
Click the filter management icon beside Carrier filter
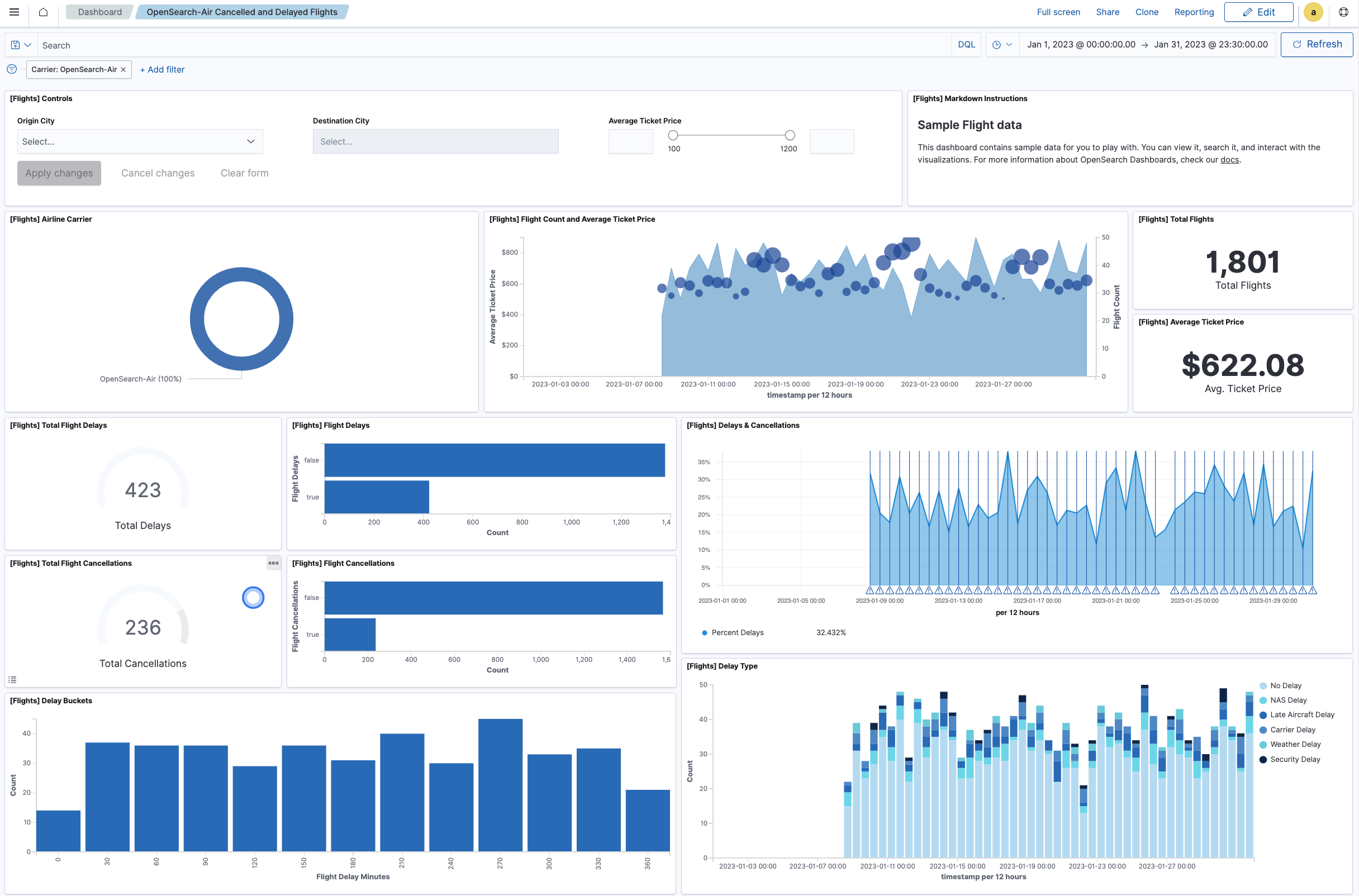pos(11,69)
